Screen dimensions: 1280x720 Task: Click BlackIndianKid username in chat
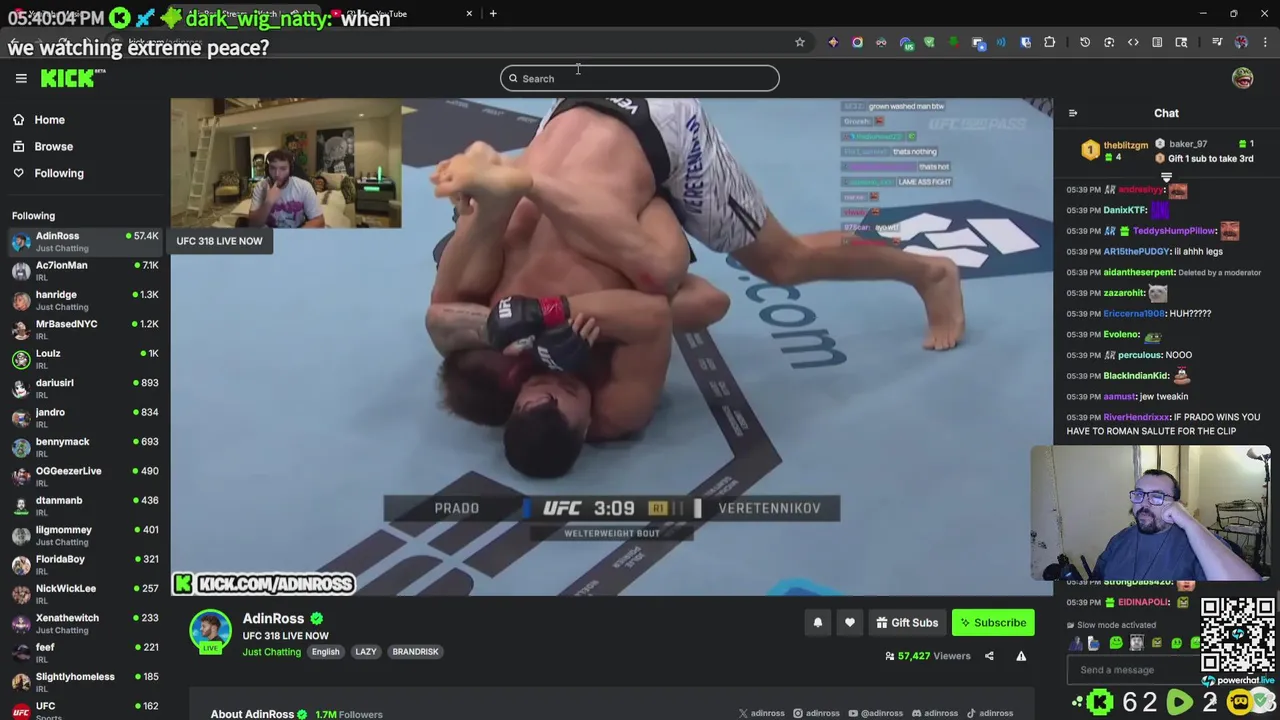(1136, 376)
